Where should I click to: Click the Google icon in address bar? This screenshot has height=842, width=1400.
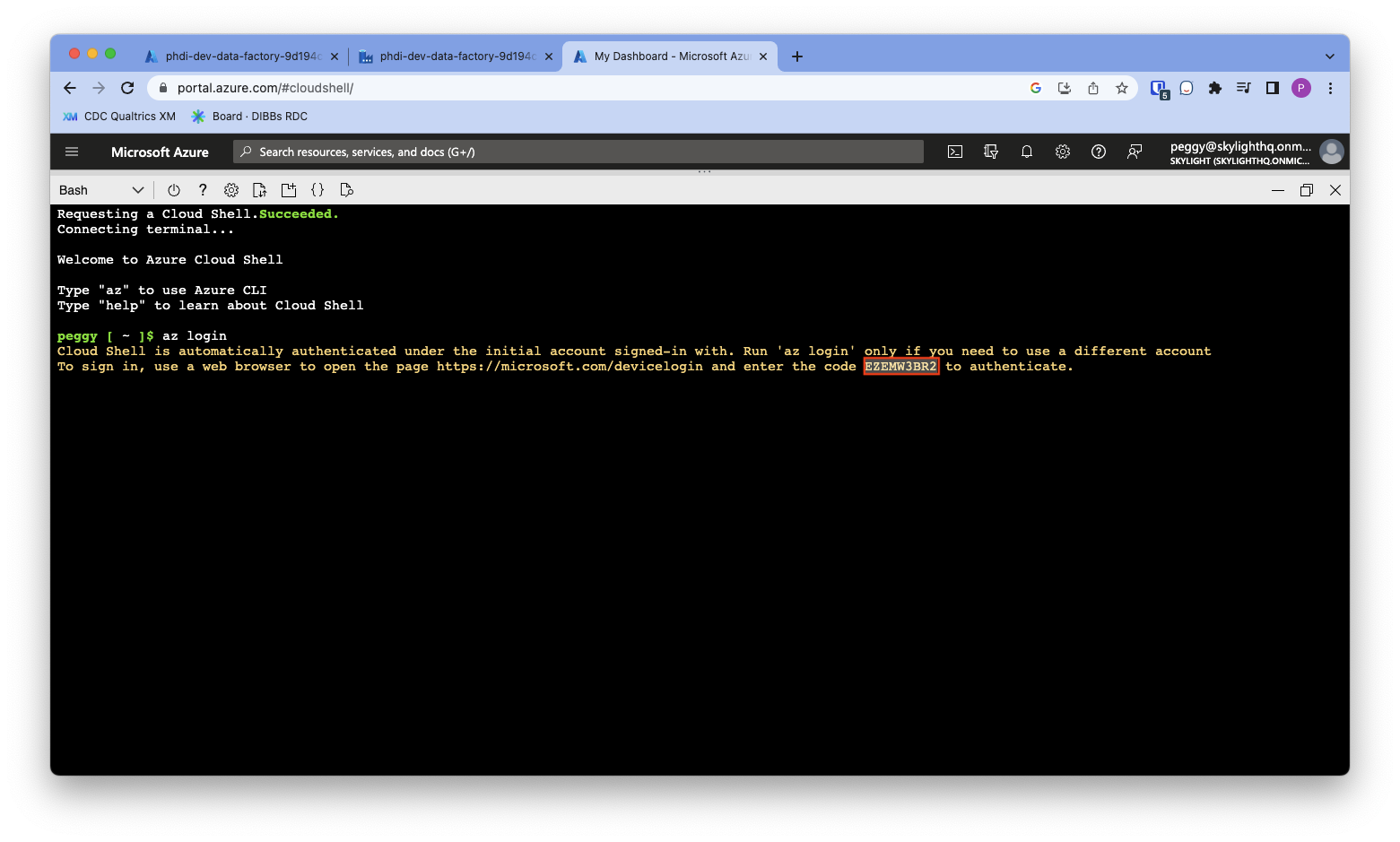coord(1036,88)
